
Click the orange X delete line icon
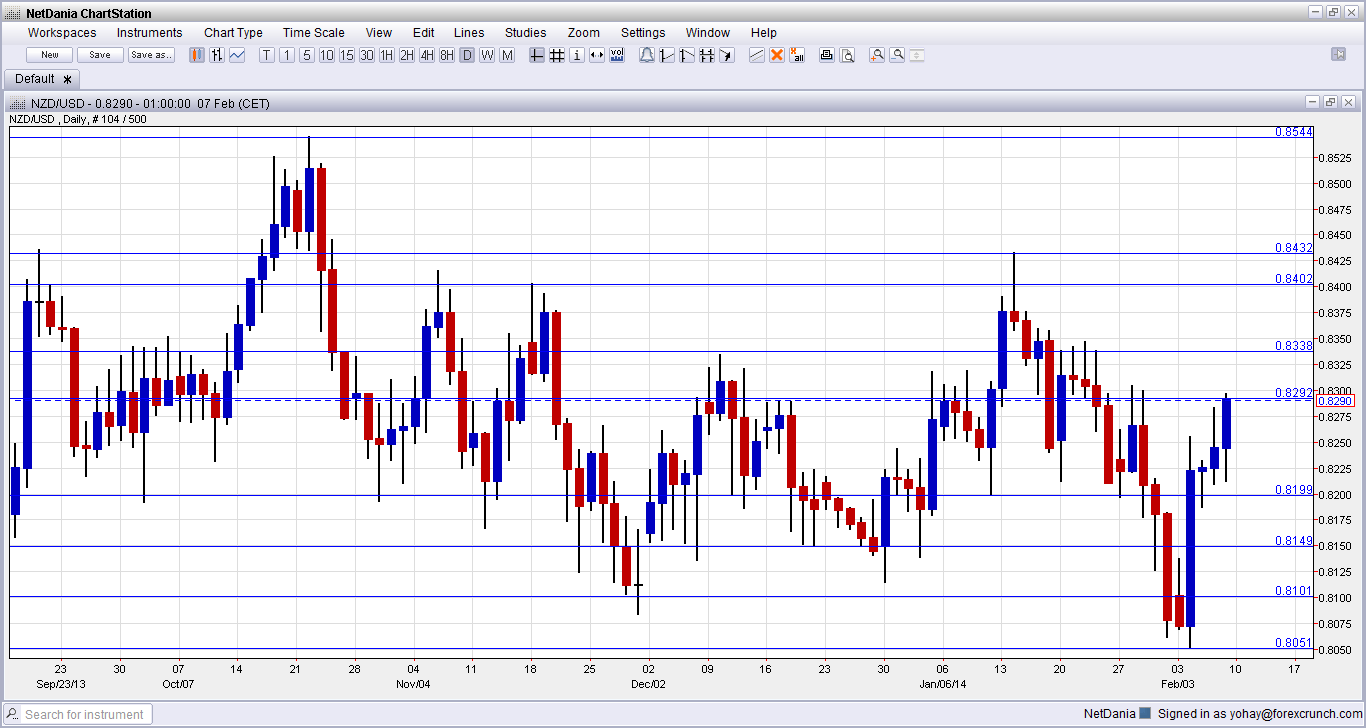tap(777, 55)
